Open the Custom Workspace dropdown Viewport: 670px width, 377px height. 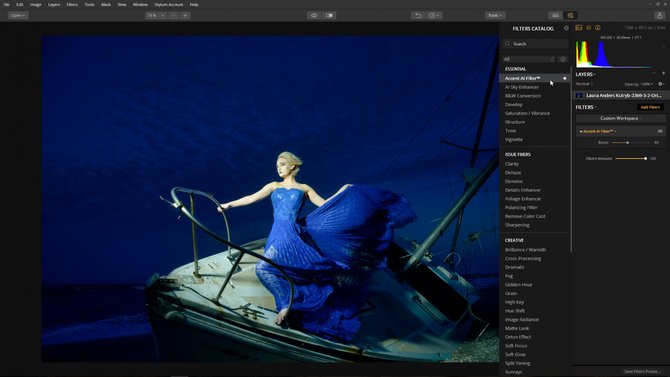point(620,118)
